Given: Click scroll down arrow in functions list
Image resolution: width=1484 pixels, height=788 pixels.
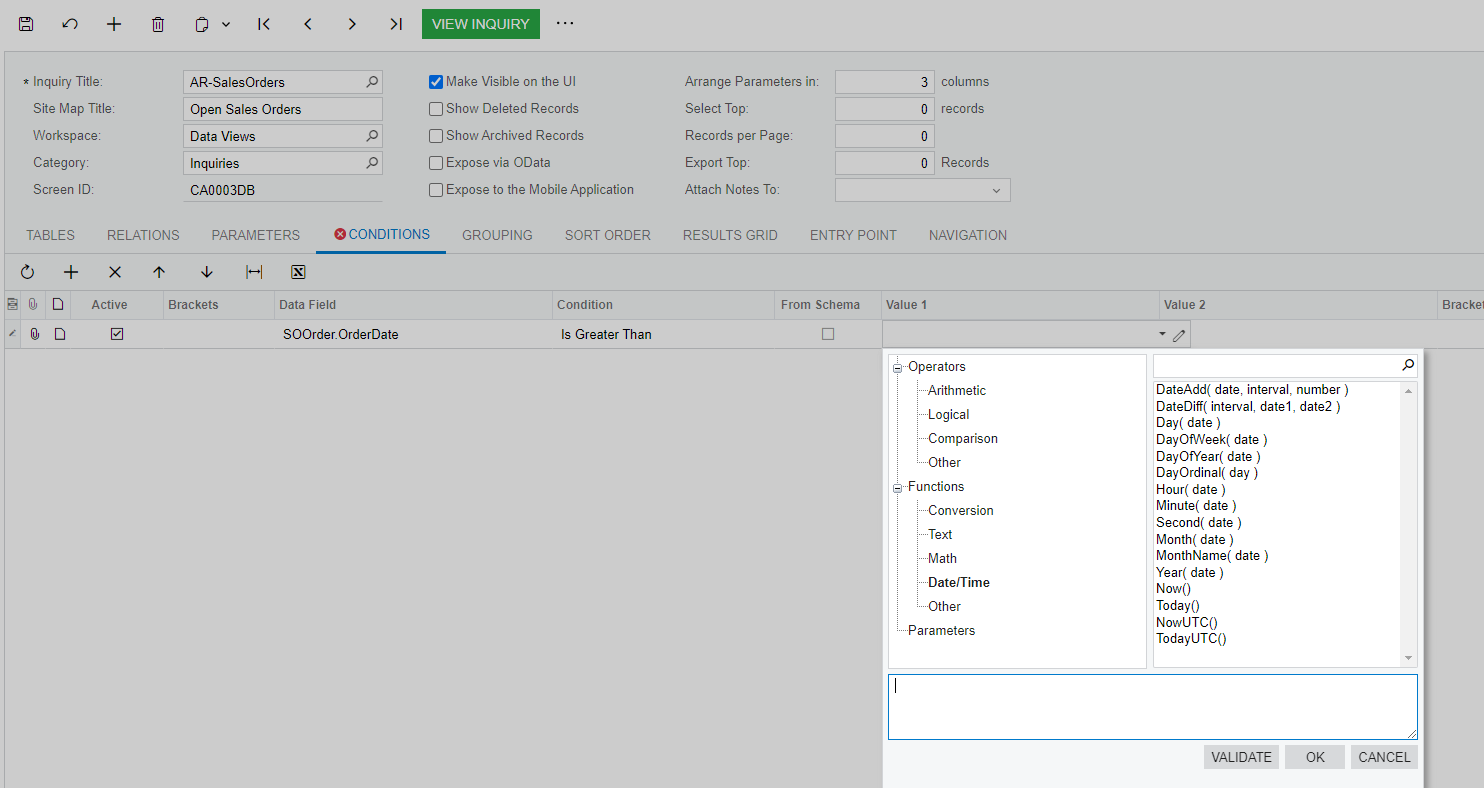Looking at the screenshot, I should (1410, 658).
